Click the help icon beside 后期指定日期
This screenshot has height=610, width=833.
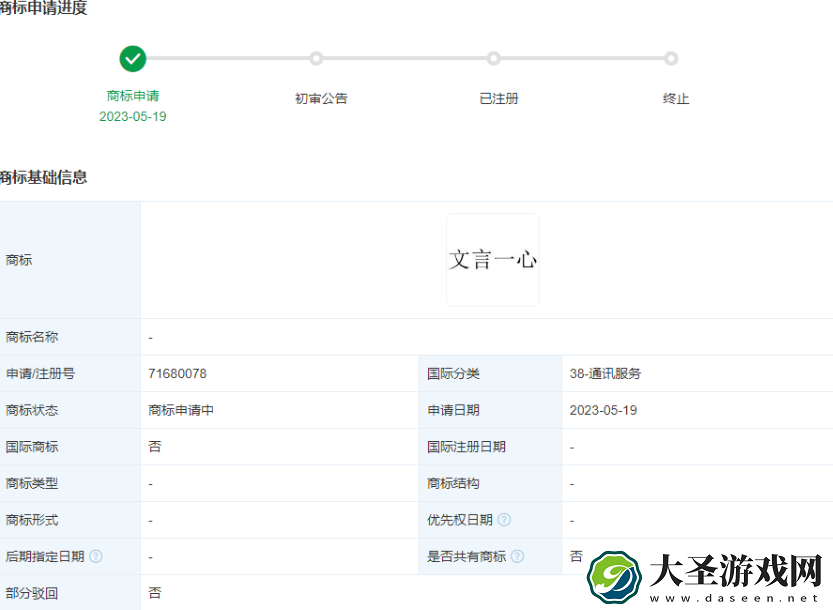(96, 556)
